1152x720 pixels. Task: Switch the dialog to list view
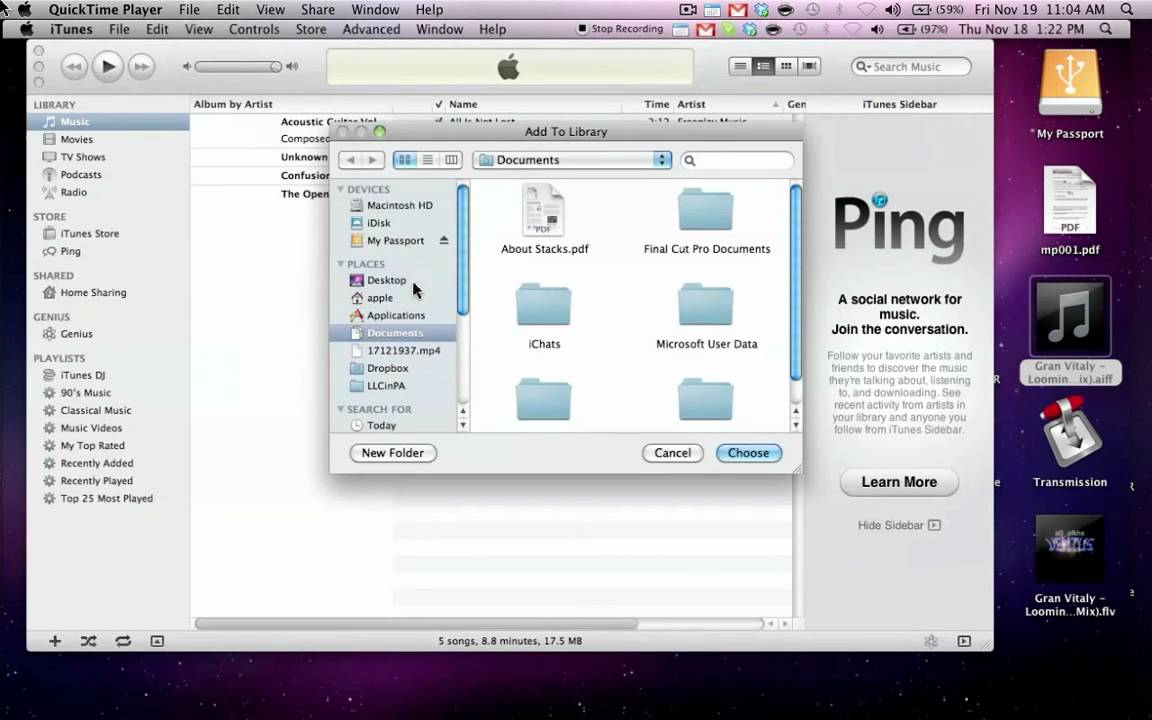click(428, 160)
